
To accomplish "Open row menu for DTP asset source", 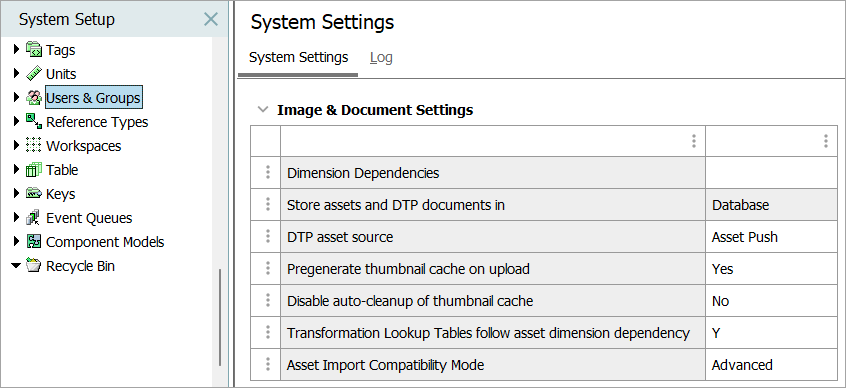I will tap(268, 236).
